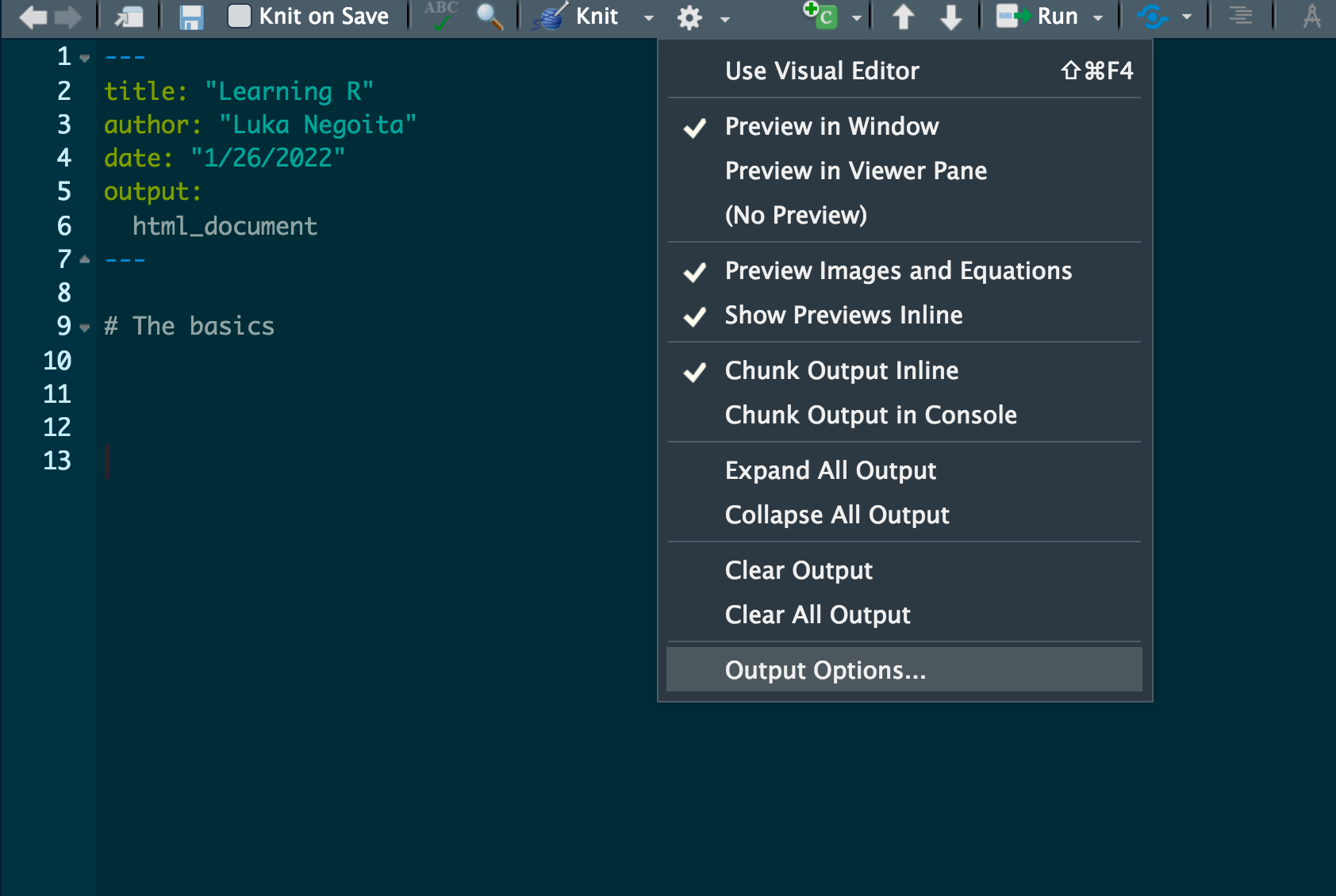Choose Use Visual Editor from the menu

[822, 71]
